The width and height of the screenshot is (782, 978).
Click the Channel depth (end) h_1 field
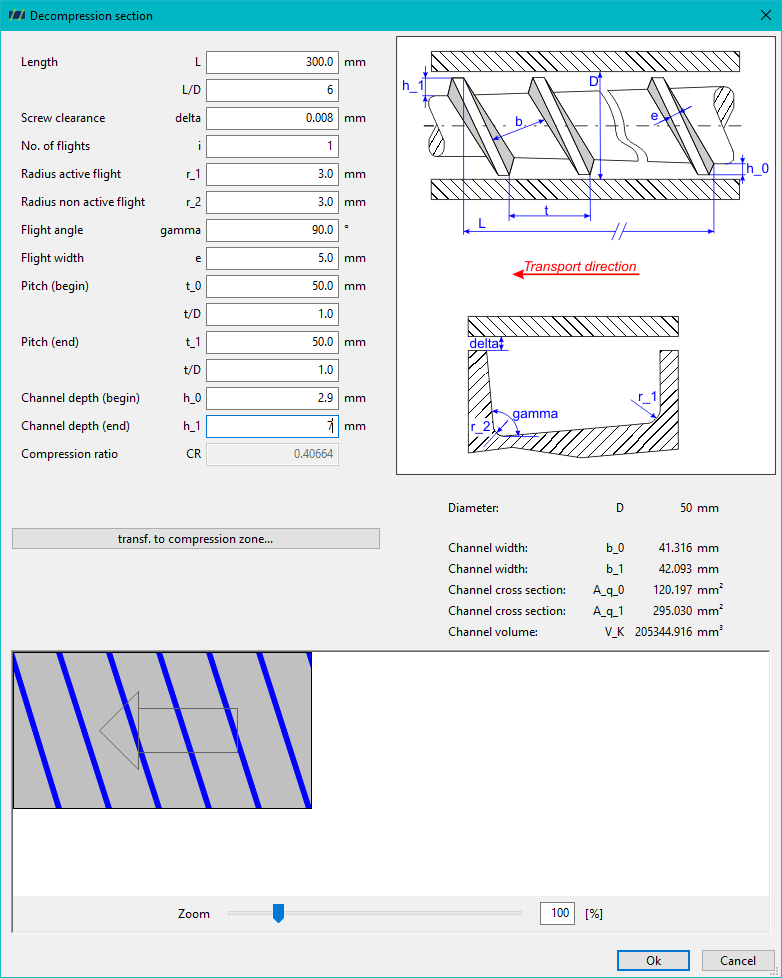[273, 427]
